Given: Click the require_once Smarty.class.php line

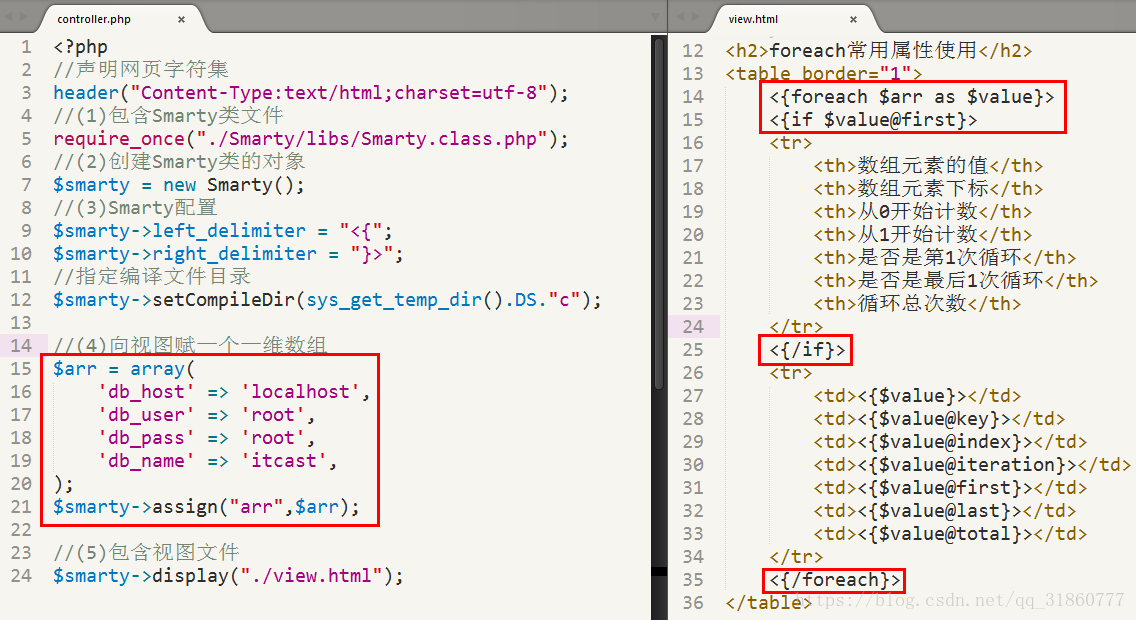Looking at the screenshot, I should [x=311, y=139].
